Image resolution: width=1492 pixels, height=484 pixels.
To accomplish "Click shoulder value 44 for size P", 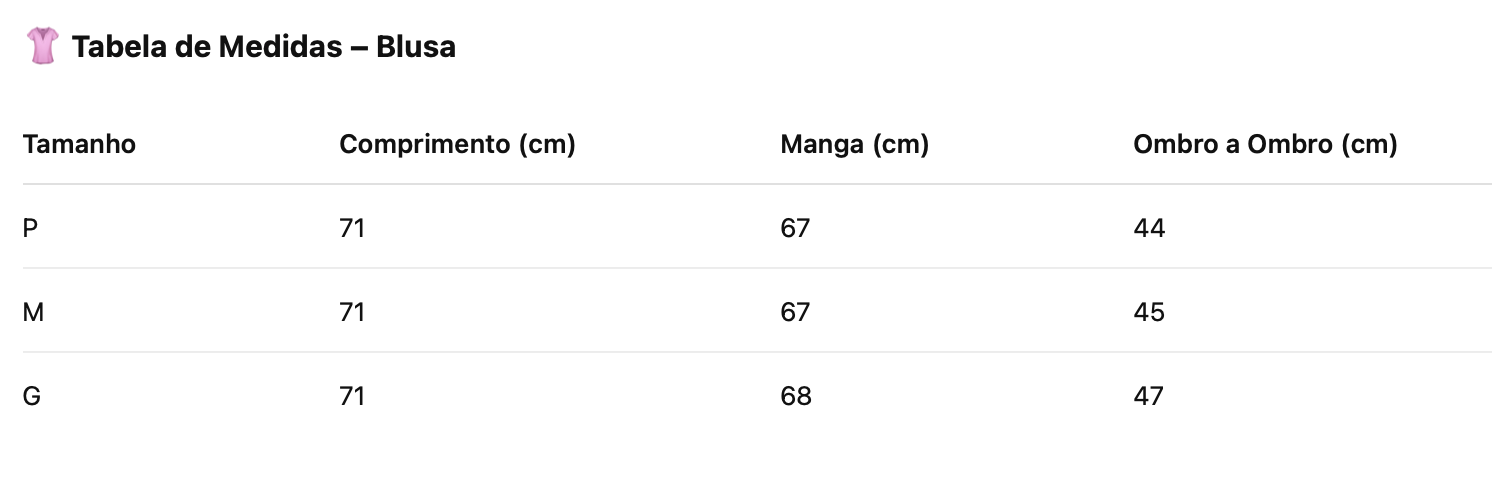I will pyautogui.click(x=1149, y=228).
